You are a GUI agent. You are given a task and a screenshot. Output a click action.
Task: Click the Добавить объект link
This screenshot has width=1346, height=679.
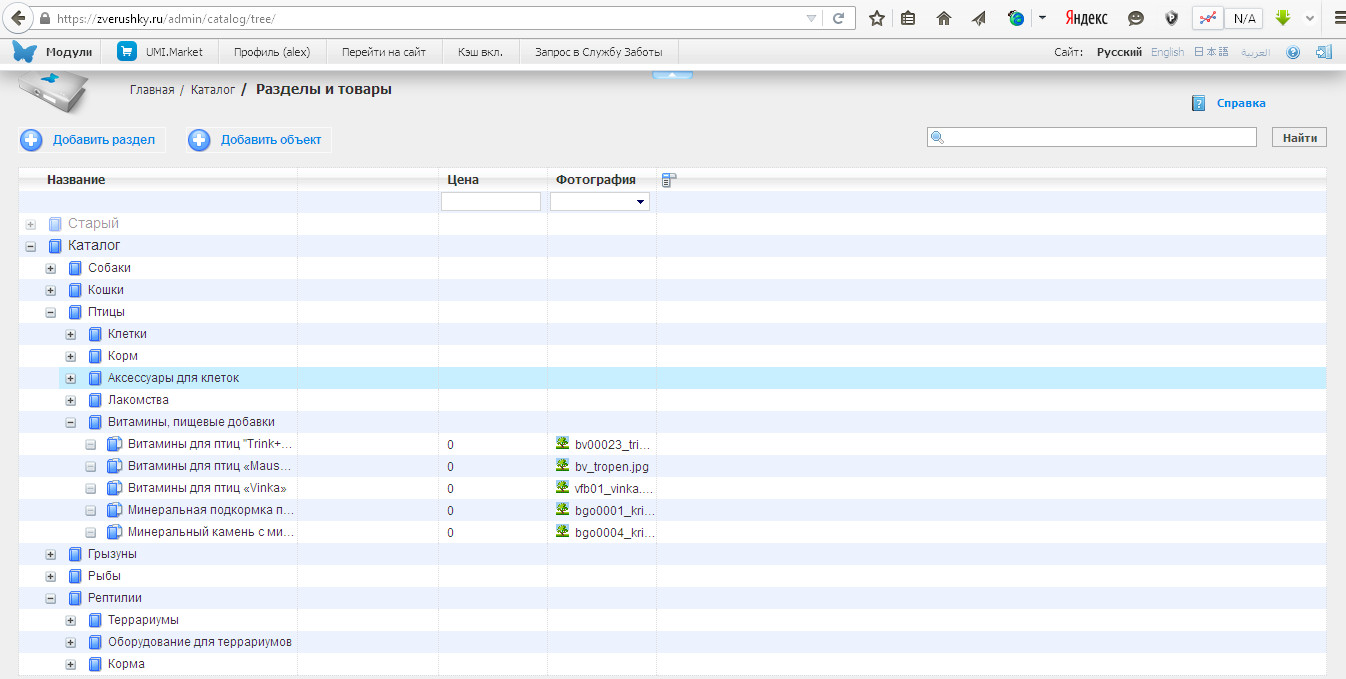(x=271, y=140)
